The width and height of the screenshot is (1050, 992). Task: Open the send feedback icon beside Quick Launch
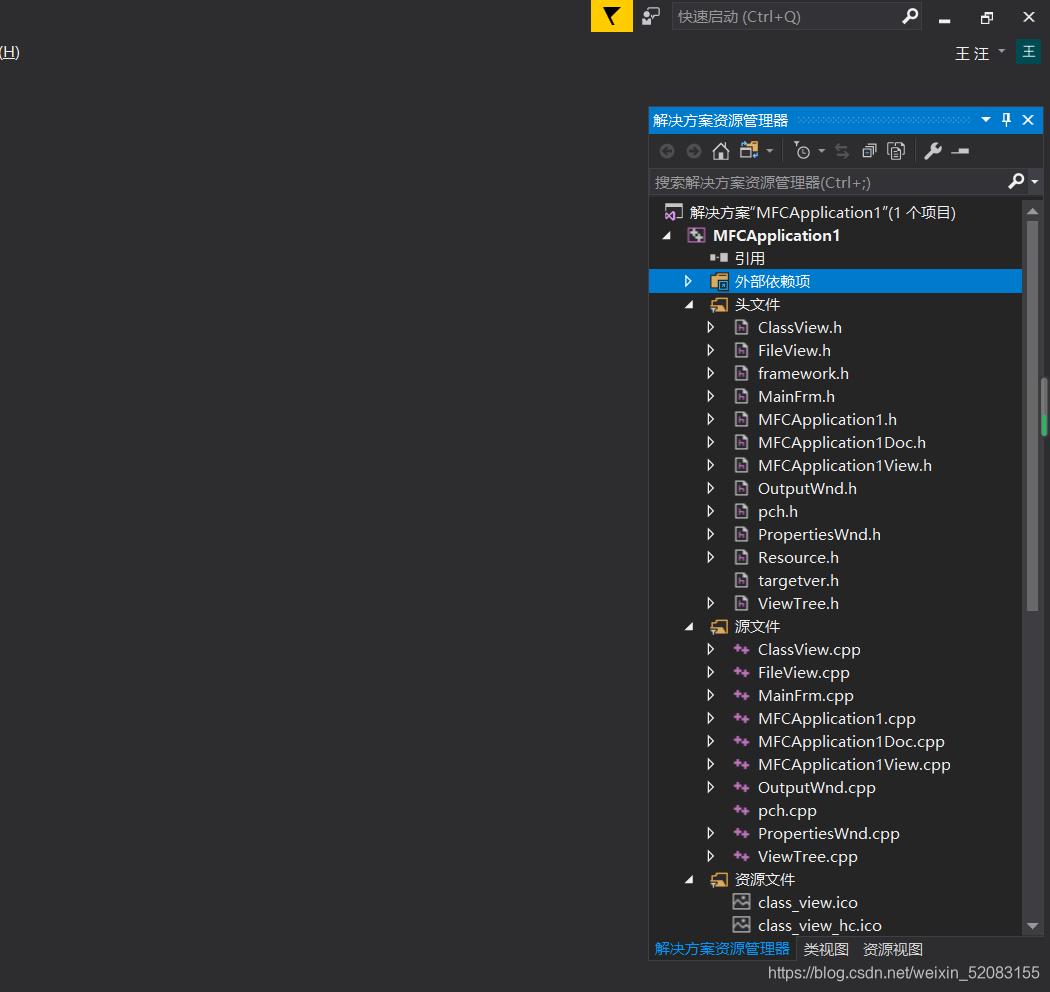tap(651, 16)
